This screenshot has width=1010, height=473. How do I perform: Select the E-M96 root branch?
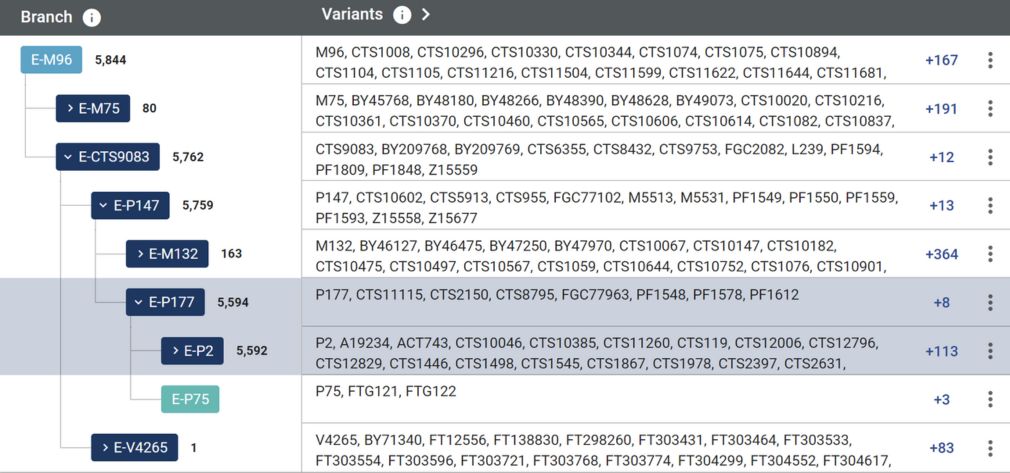(52, 60)
